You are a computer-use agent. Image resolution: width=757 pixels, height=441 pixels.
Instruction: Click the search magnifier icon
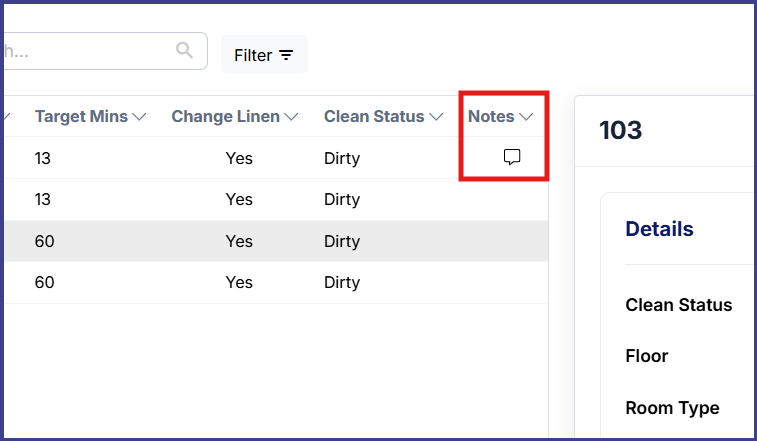click(184, 49)
